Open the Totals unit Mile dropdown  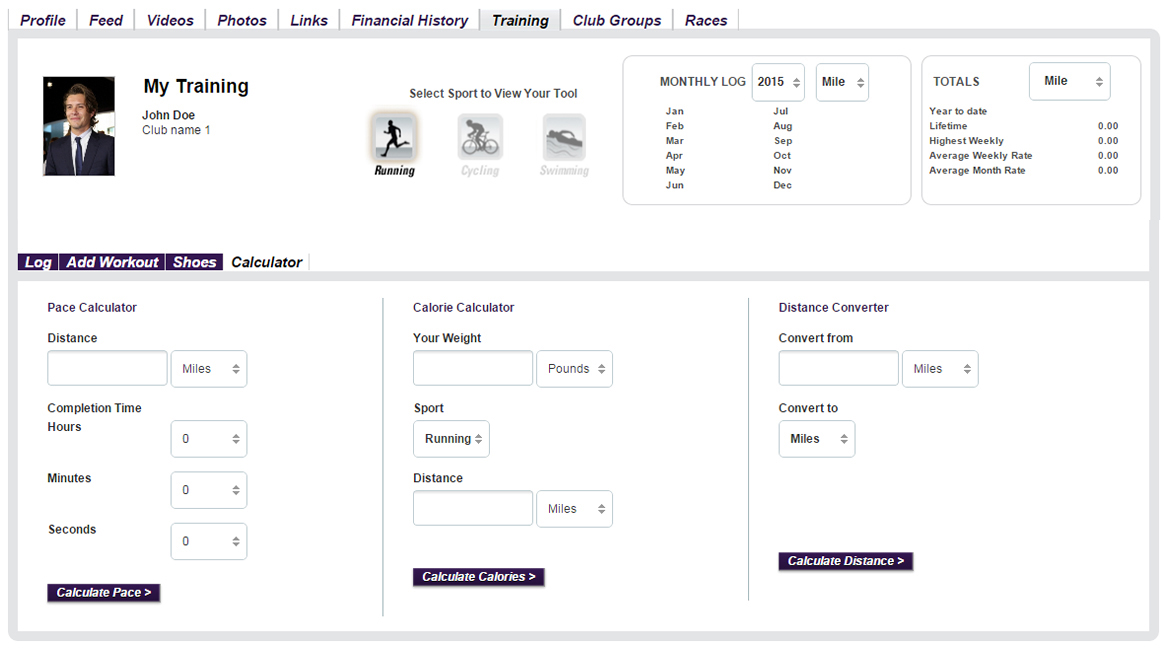pyautogui.click(x=1069, y=81)
